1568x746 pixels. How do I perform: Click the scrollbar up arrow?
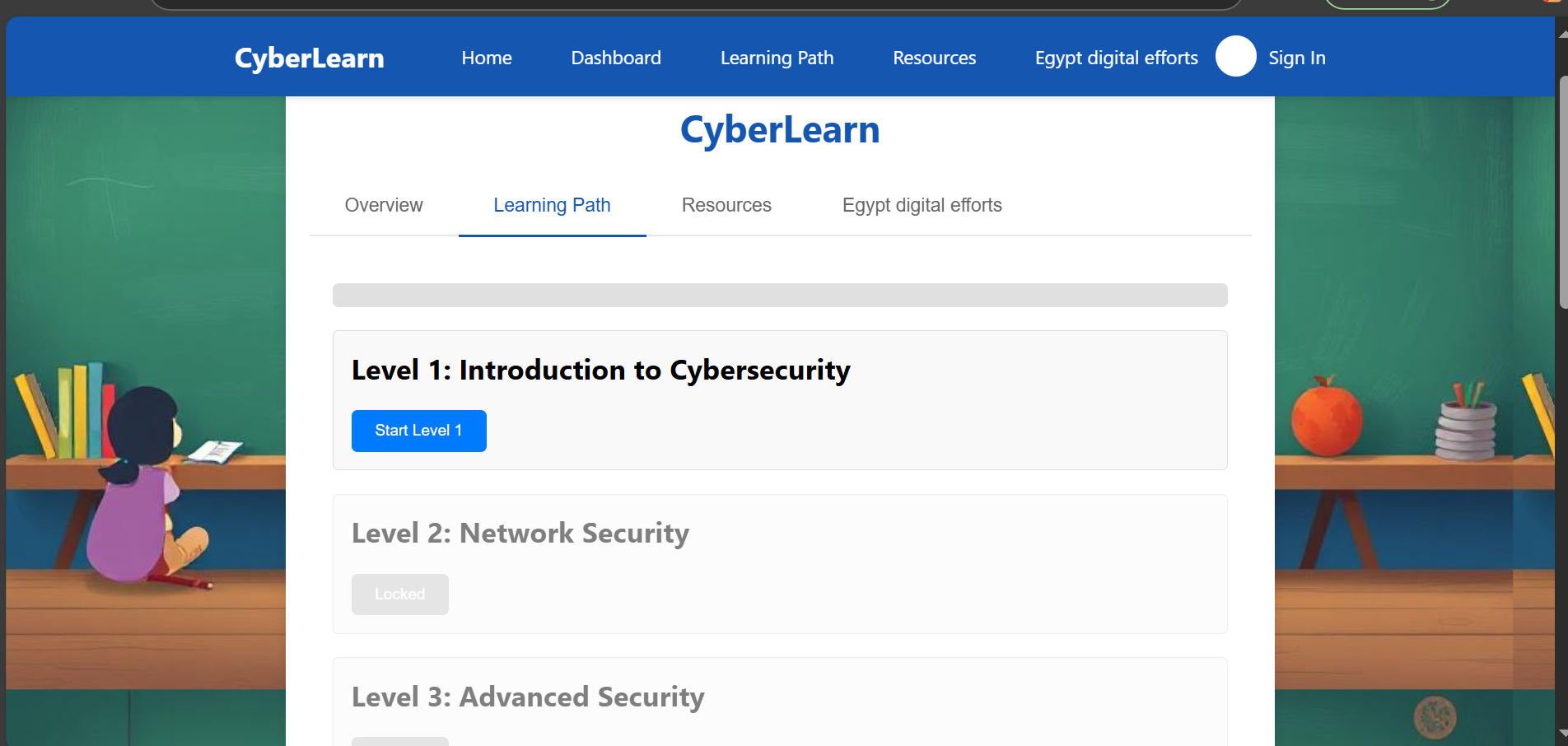pyautogui.click(x=1562, y=35)
